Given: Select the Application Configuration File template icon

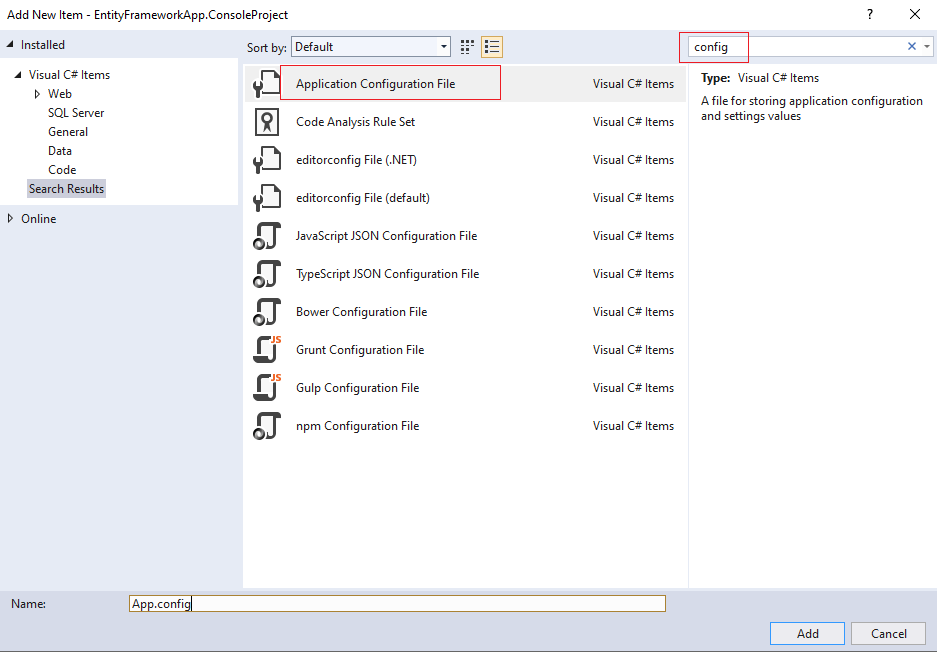Looking at the screenshot, I should pyautogui.click(x=266, y=83).
